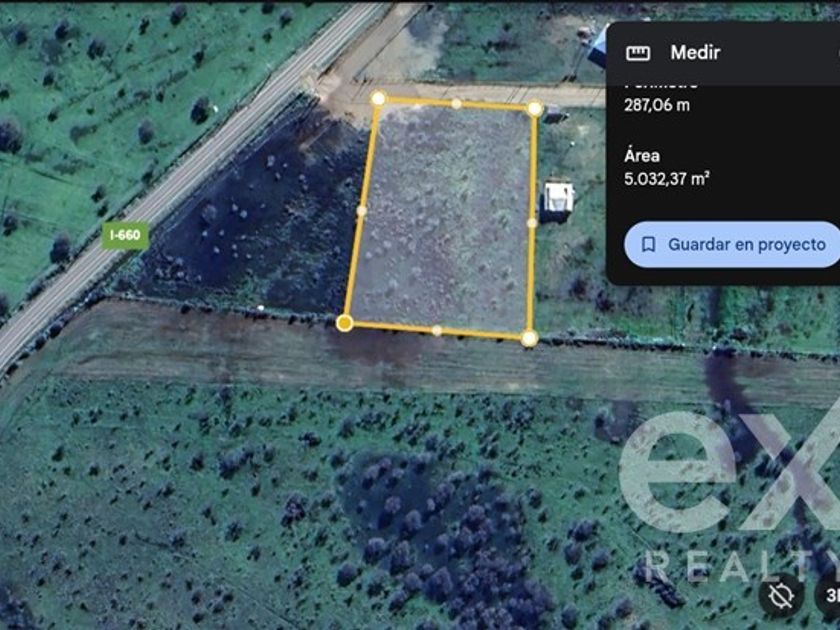Select the top-right polygon vertex

[535, 109]
